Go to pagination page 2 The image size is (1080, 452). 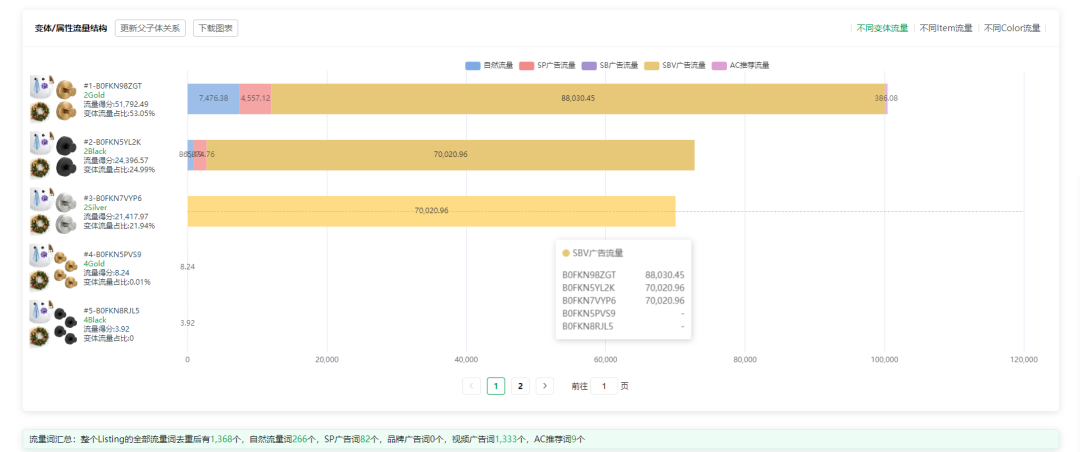click(521, 386)
